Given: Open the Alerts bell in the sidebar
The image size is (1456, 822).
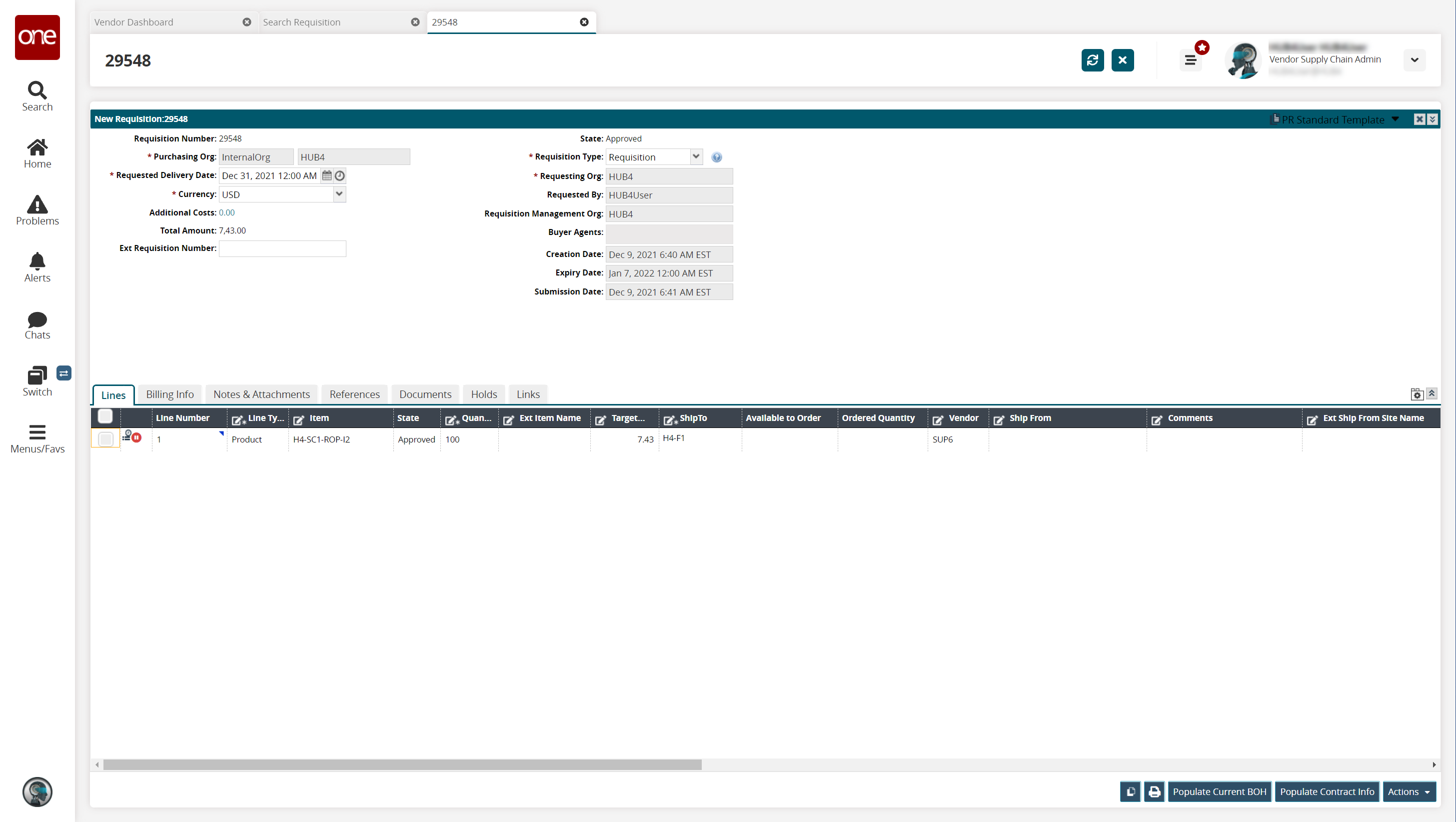Looking at the screenshot, I should pyautogui.click(x=37, y=267).
